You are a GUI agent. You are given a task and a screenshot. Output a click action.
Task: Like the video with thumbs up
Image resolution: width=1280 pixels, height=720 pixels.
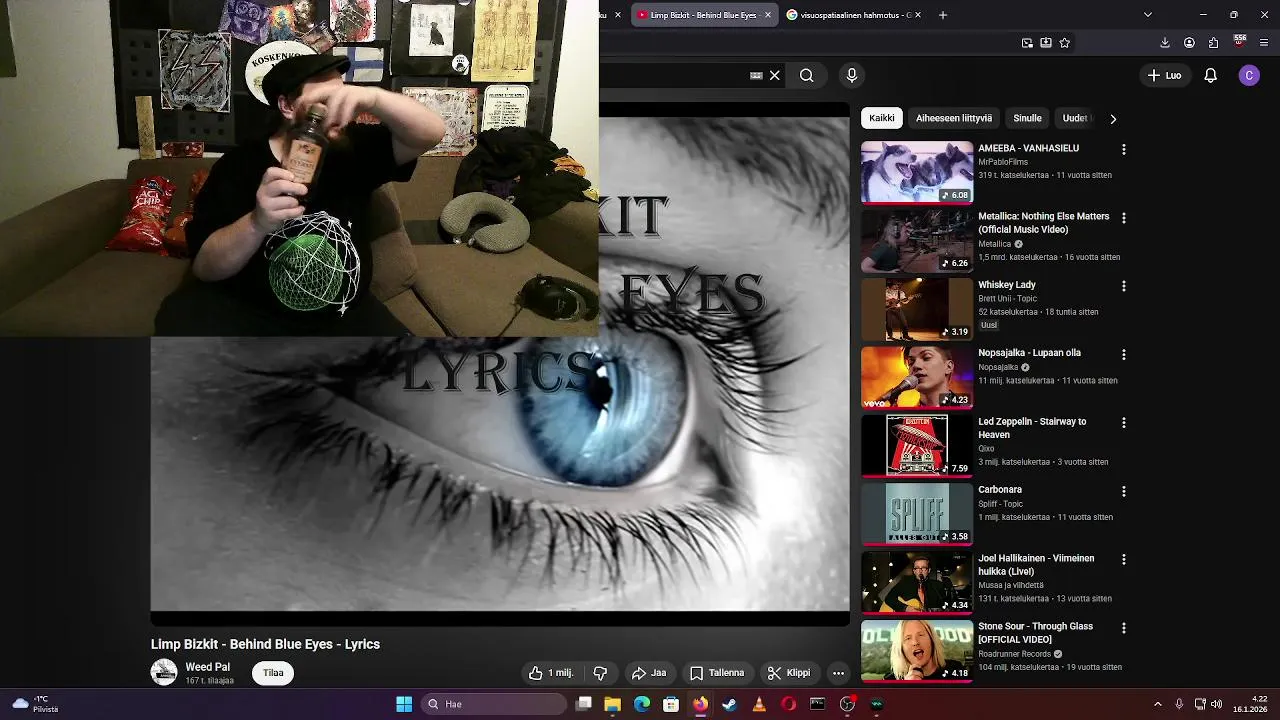pos(551,673)
